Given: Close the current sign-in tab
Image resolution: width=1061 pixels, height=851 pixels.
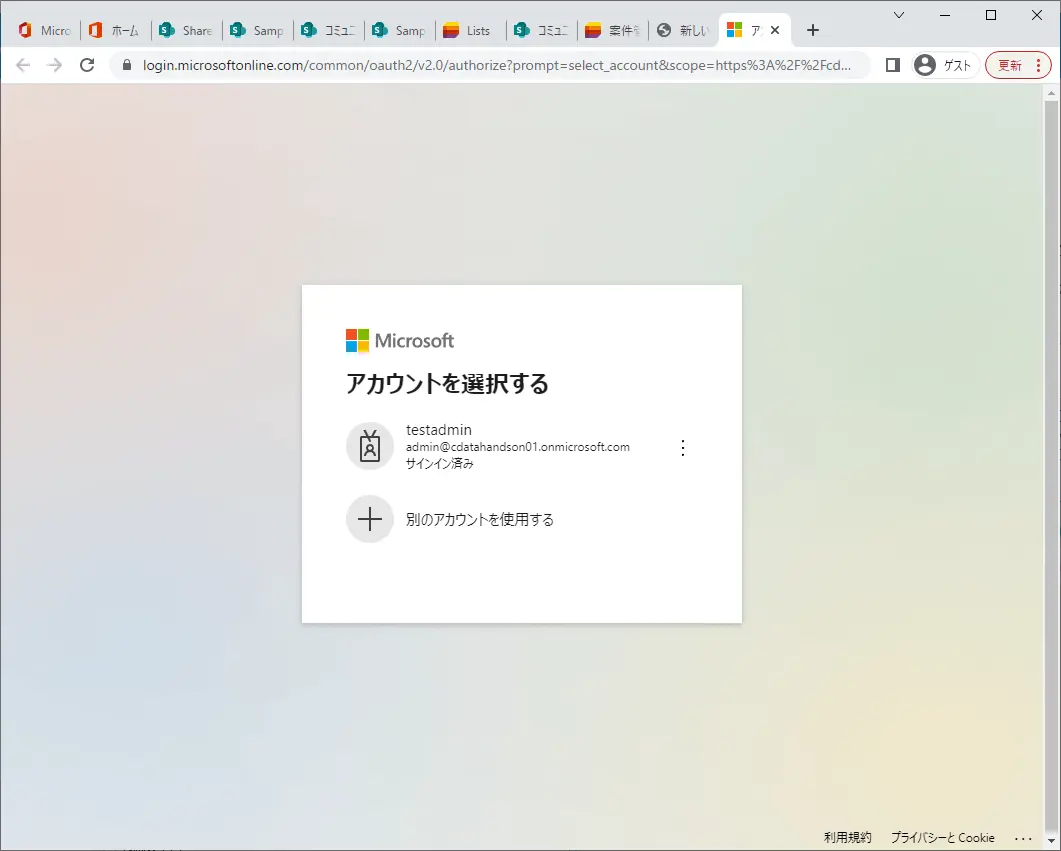Looking at the screenshot, I should [775, 30].
